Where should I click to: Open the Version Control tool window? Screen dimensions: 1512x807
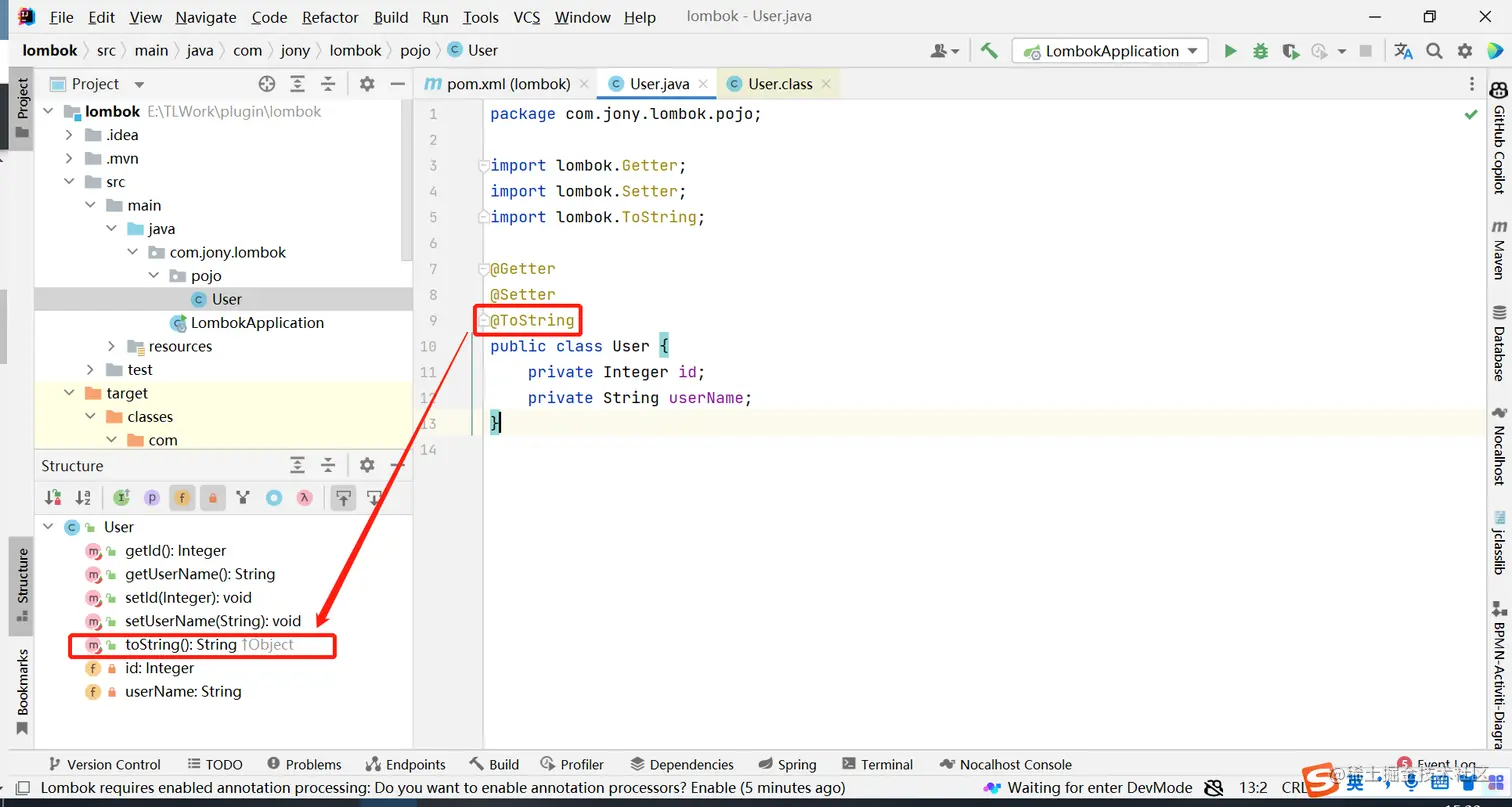pos(105,764)
